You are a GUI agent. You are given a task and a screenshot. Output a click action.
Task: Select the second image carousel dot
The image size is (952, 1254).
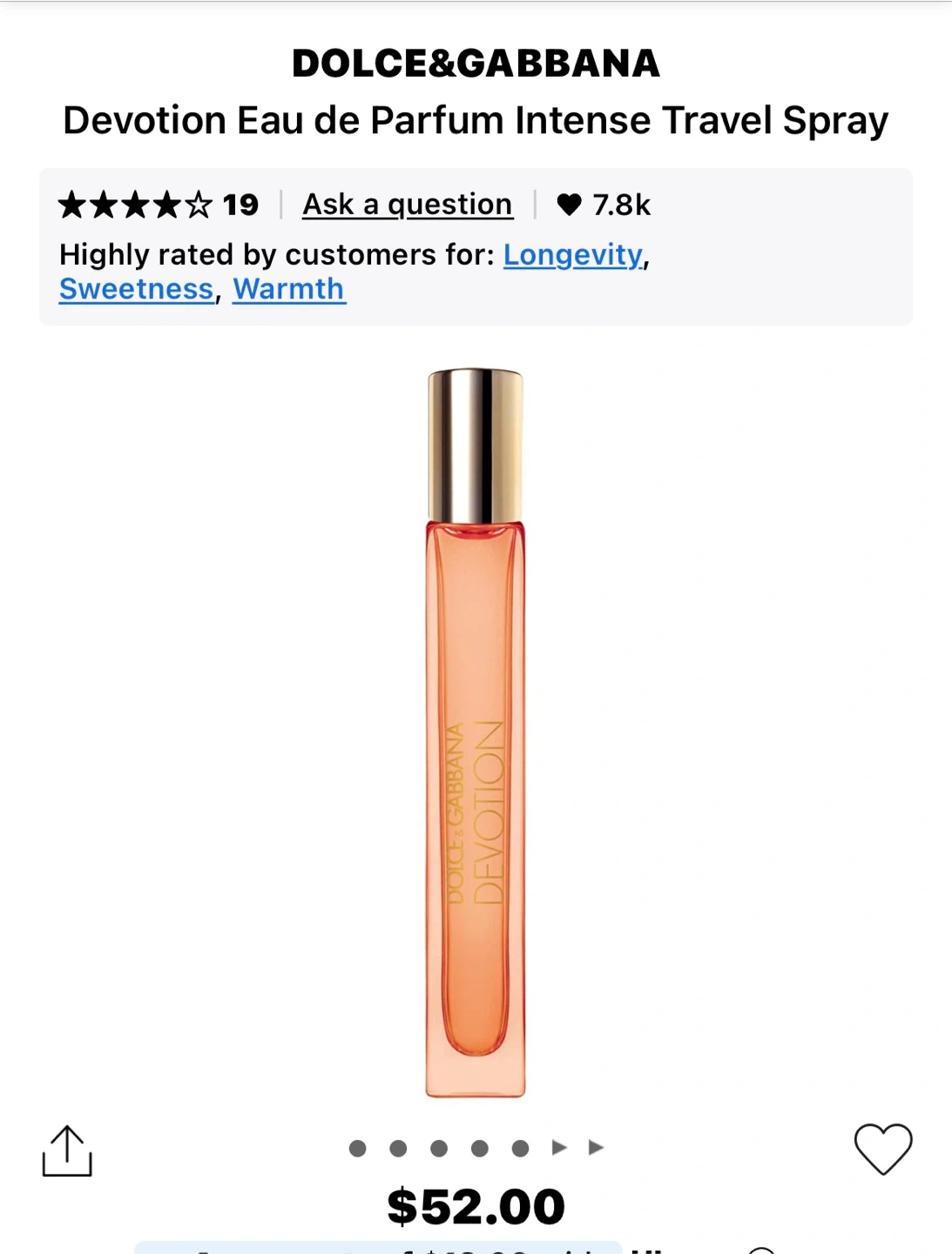point(398,1149)
